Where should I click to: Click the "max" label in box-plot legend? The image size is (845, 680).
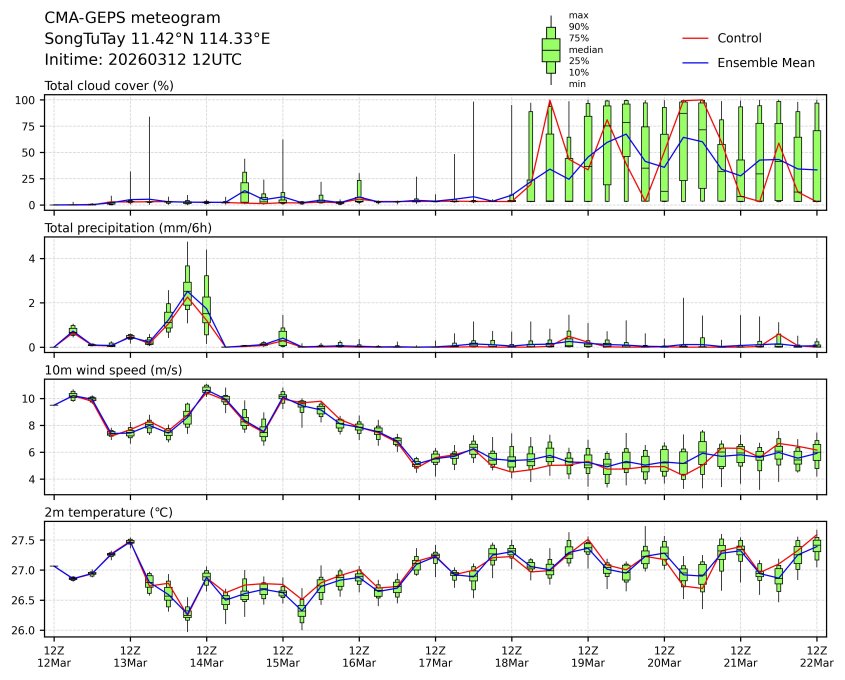click(x=577, y=15)
